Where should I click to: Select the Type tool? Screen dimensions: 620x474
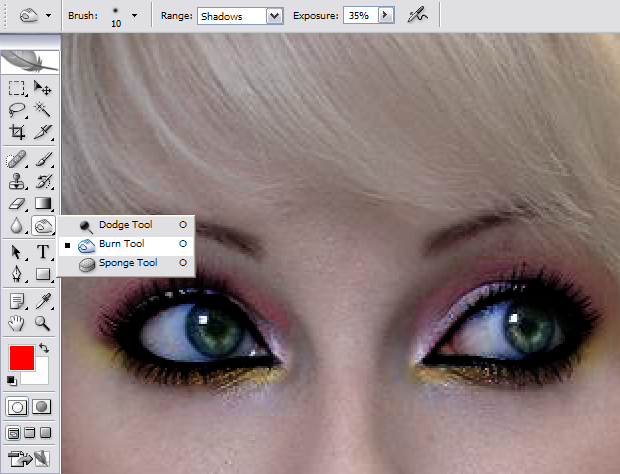(x=42, y=252)
